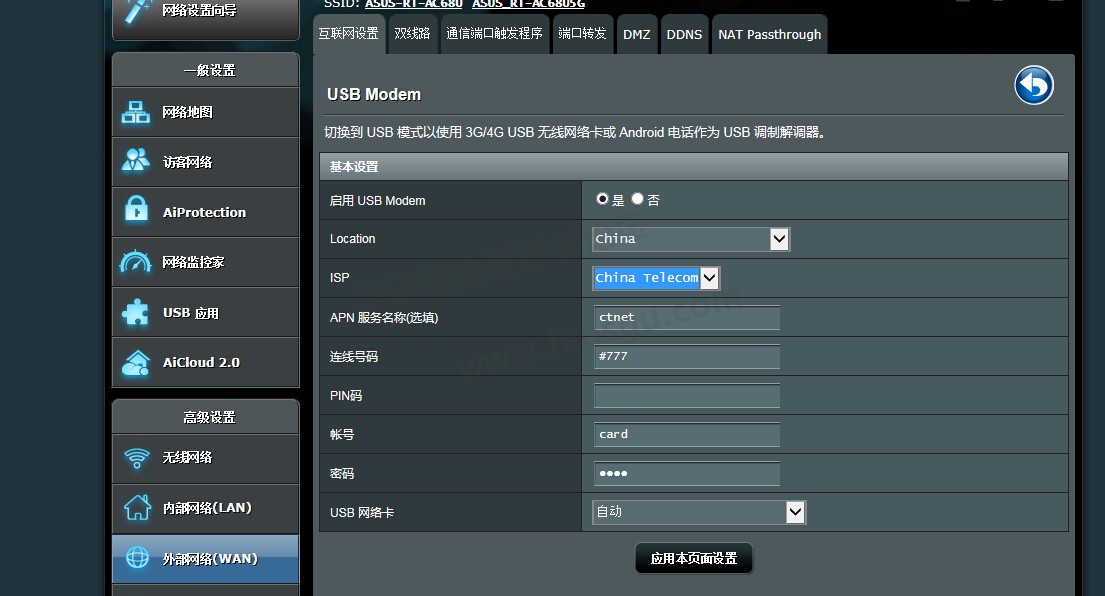This screenshot has width=1105, height=596.
Task: Open the 端口转发 tab
Action: tap(582, 34)
